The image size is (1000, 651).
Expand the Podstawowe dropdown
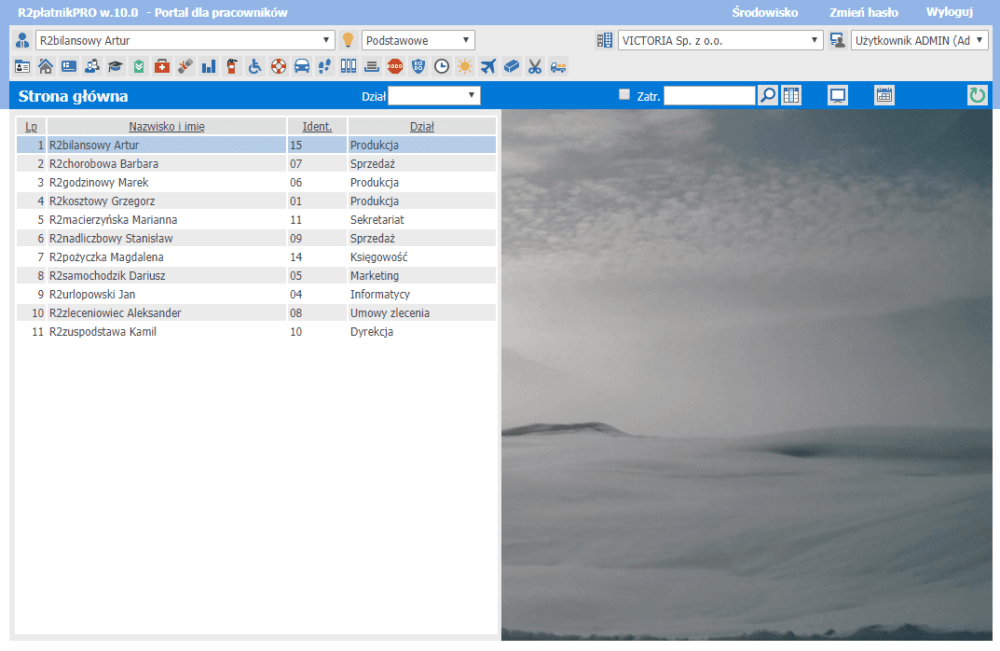click(418, 40)
